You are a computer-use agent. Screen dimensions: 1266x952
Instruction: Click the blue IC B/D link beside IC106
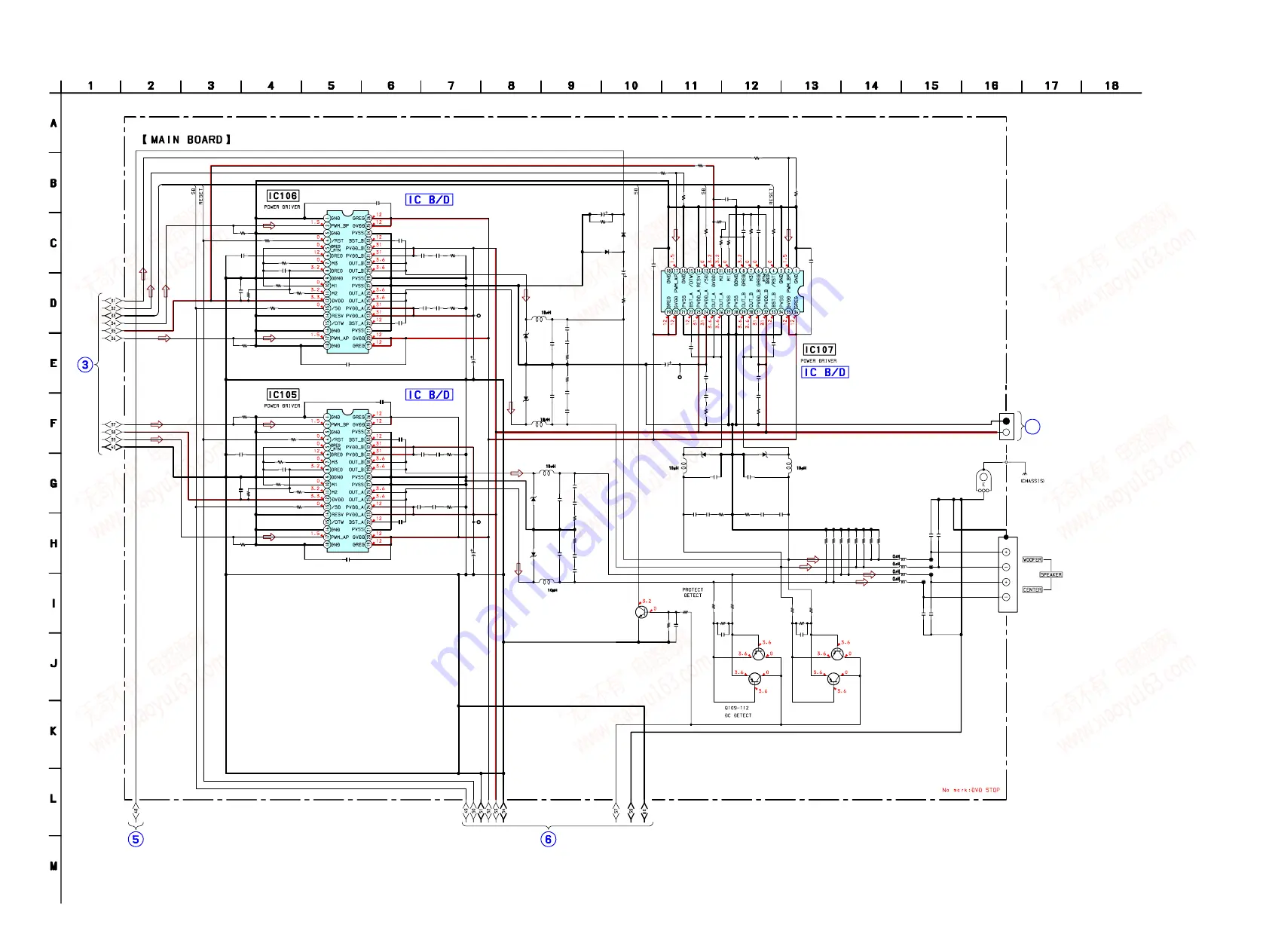(x=430, y=200)
